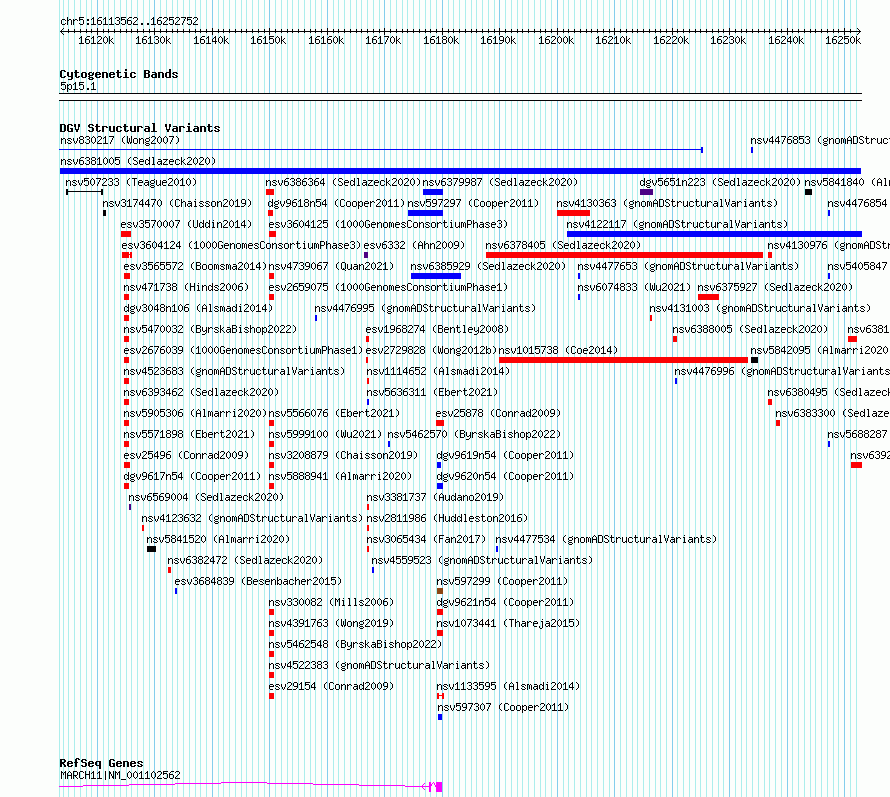This screenshot has width=890, height=797.
Task: Click the nsv4122117 gnomAD blue variant bar
Action: pos(714,234)
